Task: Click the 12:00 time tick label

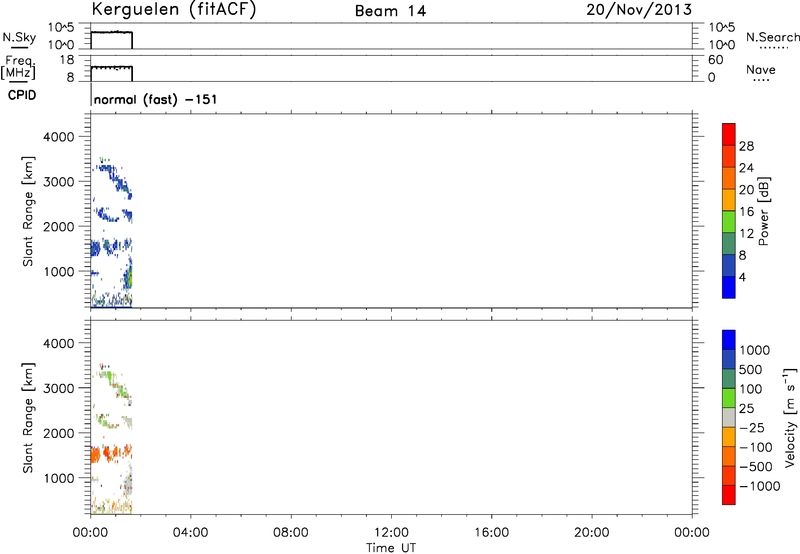Action: tap(391, 533)
